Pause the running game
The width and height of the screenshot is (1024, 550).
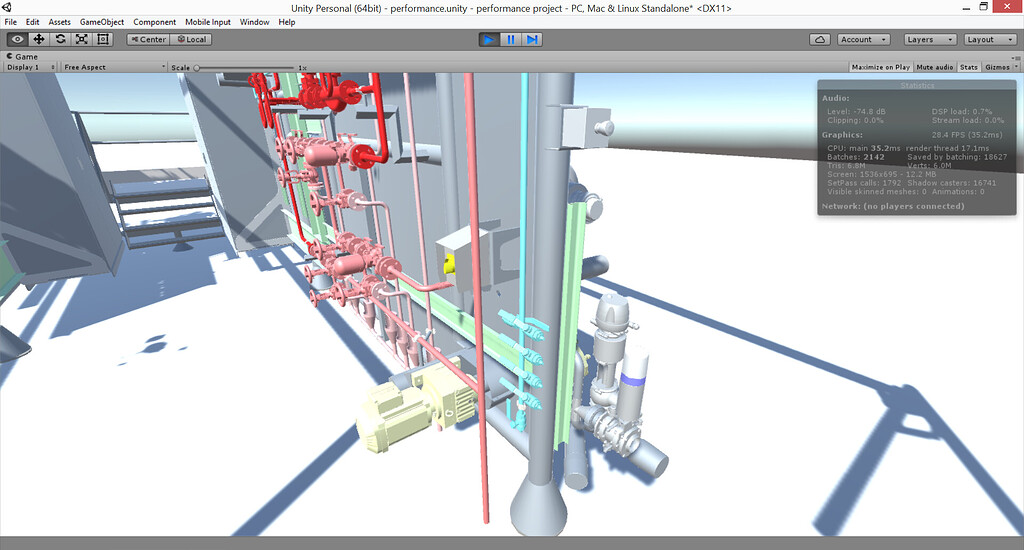point(510,39)
